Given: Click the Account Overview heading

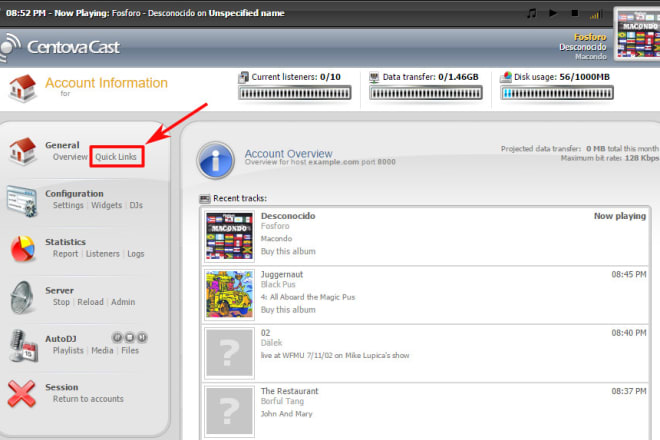Looking at the screenshot, I should click(289, 154).
